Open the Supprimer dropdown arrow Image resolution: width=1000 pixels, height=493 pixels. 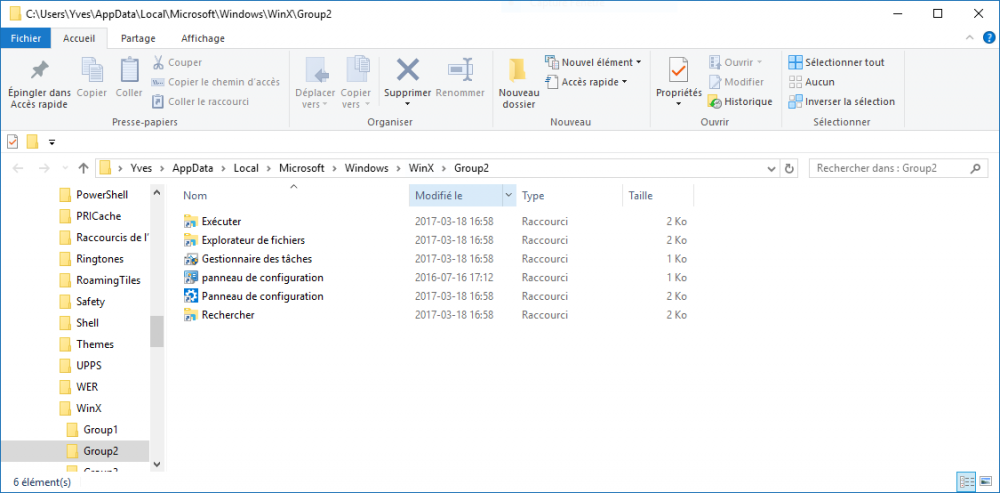click(x=408, y=105)
